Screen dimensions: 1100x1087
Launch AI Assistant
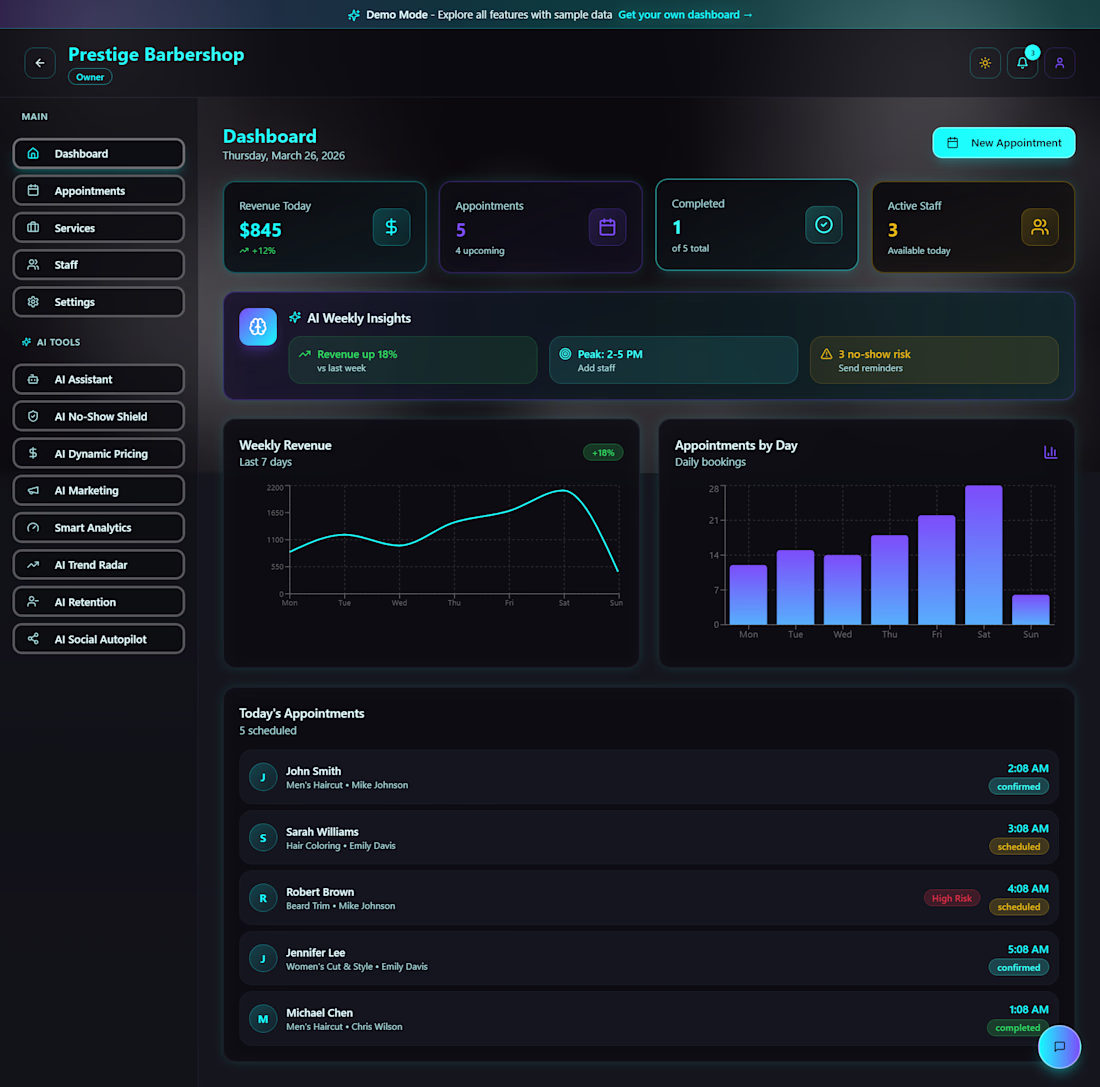[98, 379]
